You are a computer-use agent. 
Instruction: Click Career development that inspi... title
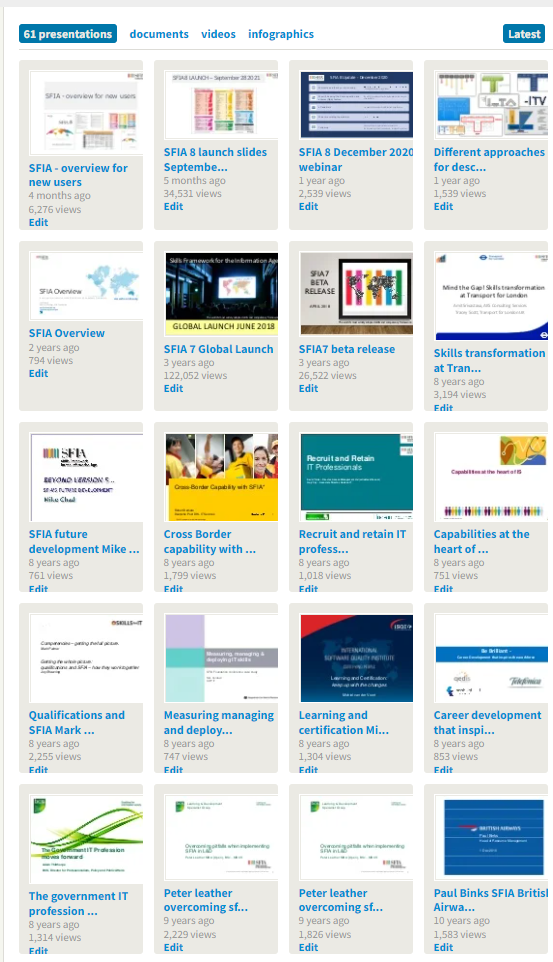[x=487, y=723]
